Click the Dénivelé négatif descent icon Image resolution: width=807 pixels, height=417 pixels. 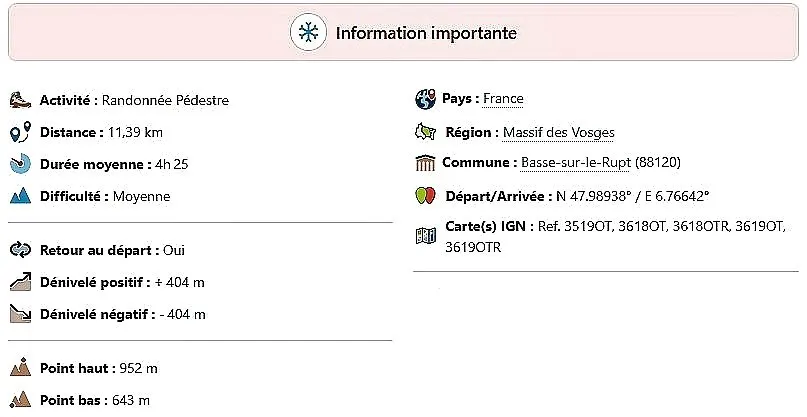tap(20, 314)
